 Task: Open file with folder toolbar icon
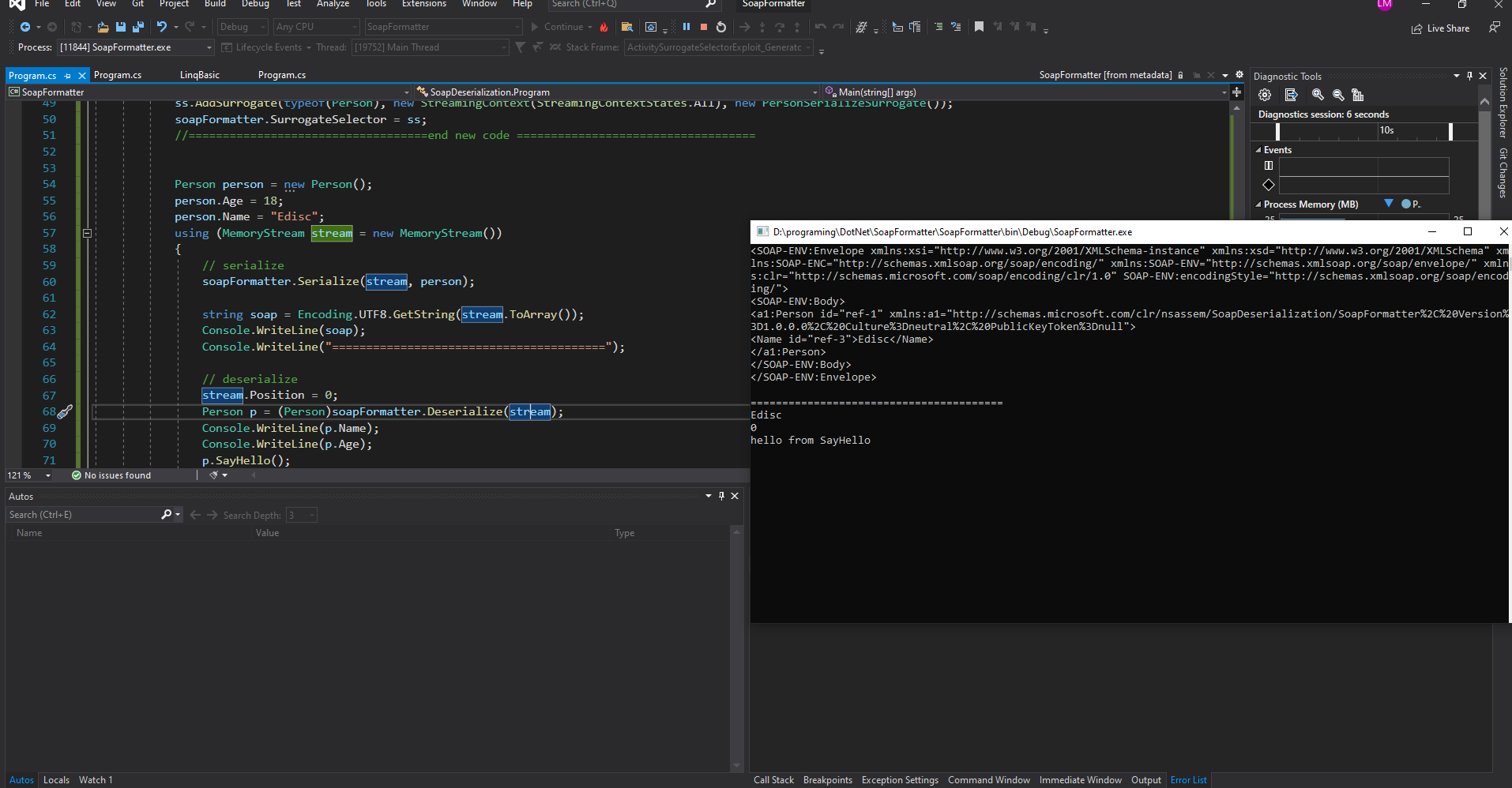point(103,27)
